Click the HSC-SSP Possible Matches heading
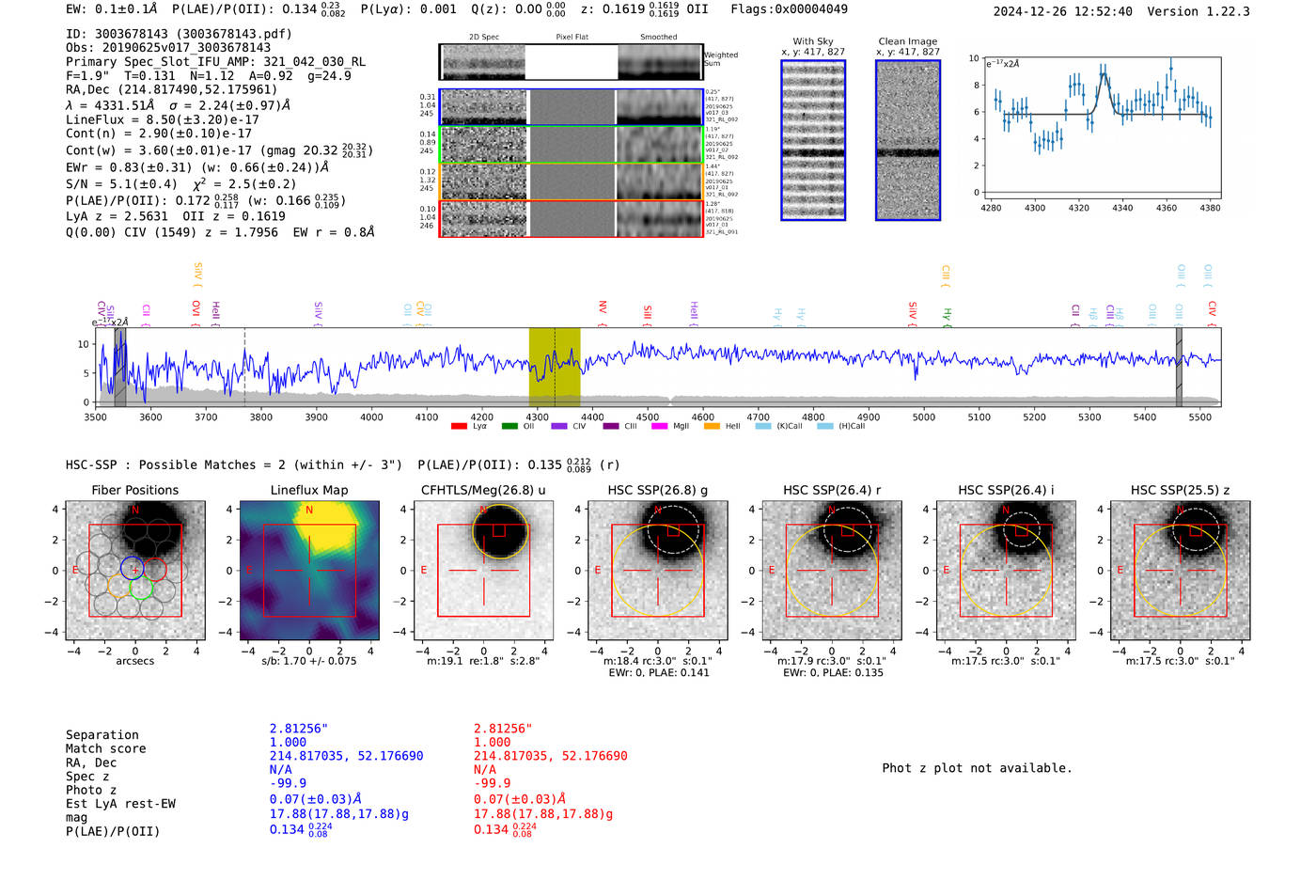The image size is (1316, 896). click(x=234, y=464)
